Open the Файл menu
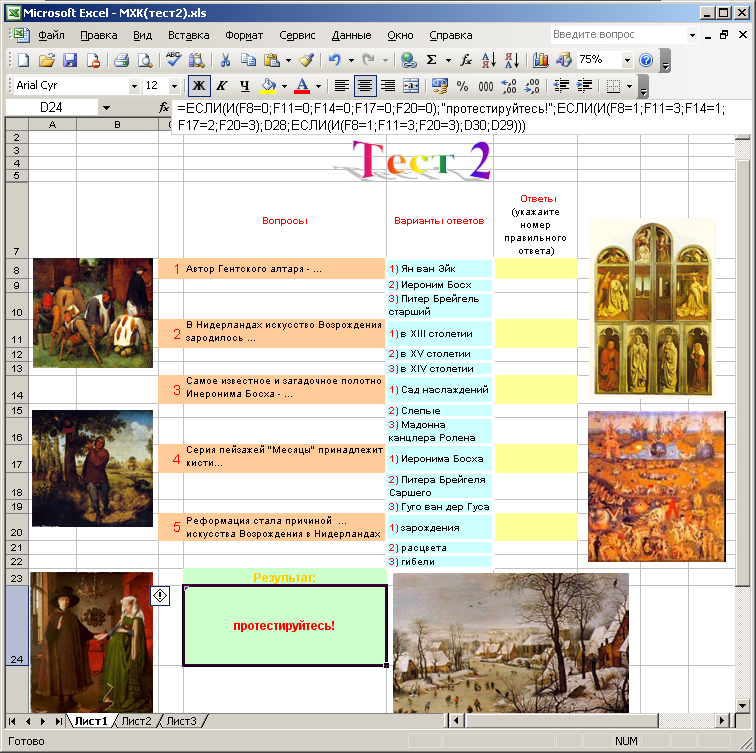 pyautogui.click(x=51, y=35)
